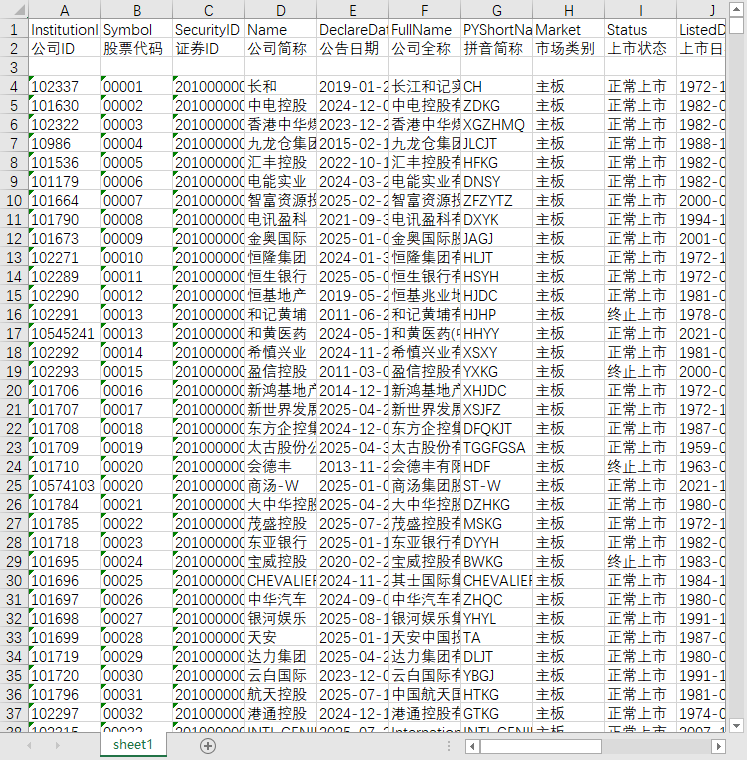Click the name cell '天安'

281,637
